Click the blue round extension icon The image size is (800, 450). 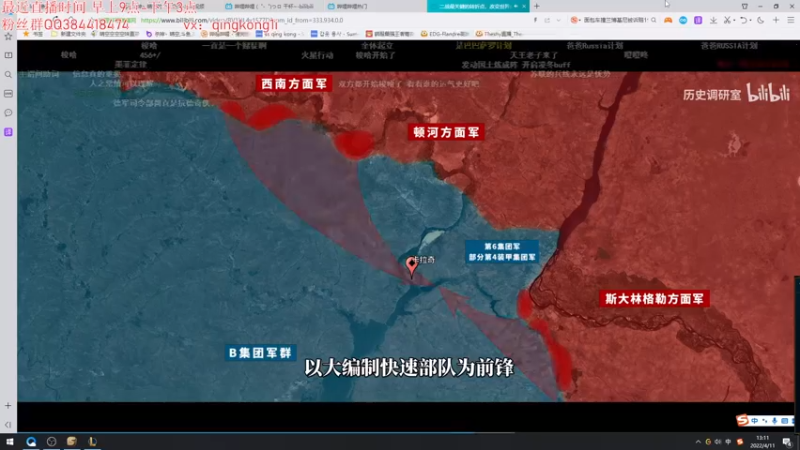[x=683, y=20]
